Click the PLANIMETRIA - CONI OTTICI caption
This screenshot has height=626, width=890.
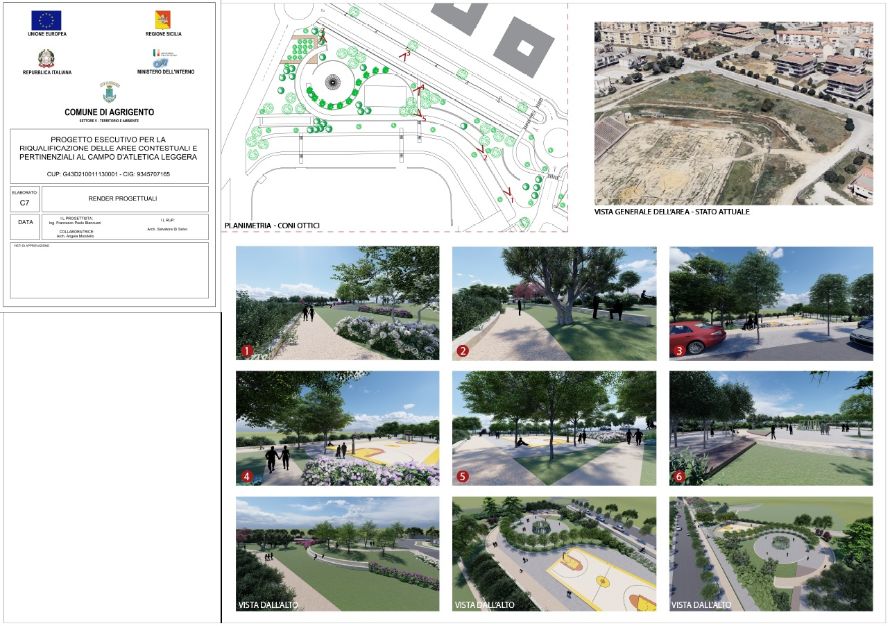(272, 225)
